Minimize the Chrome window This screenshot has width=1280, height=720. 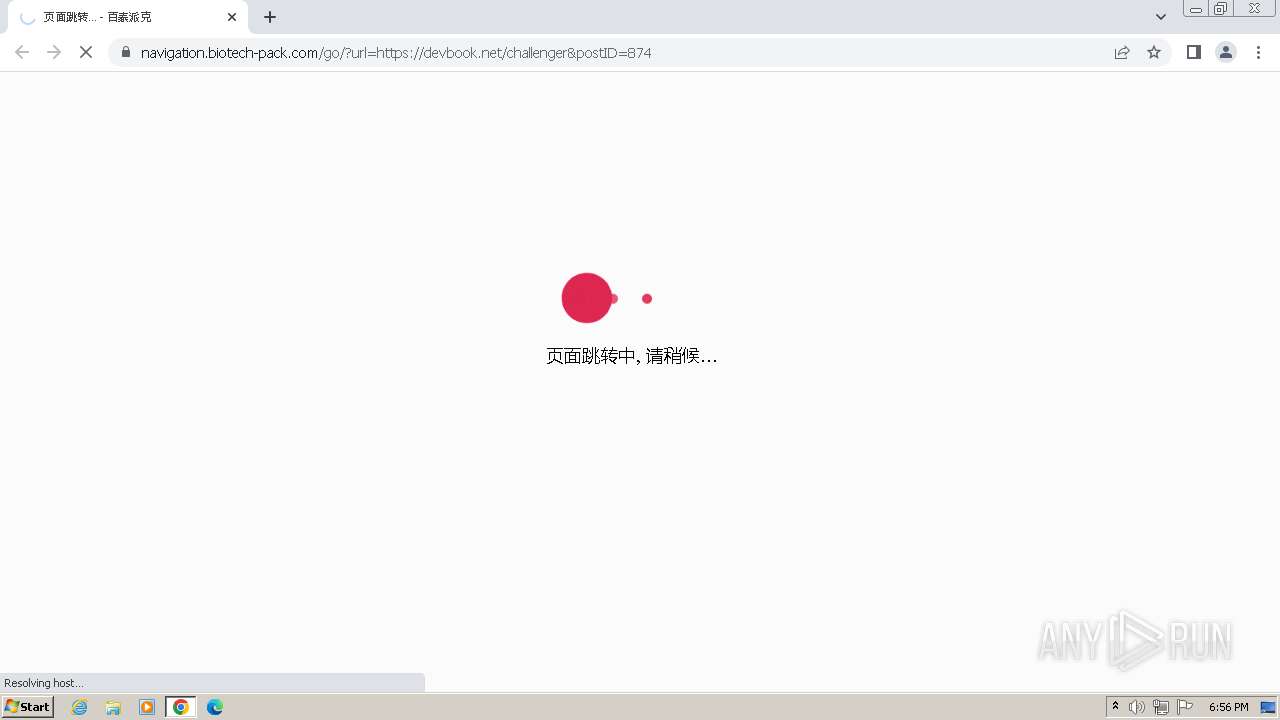point(1196,9)
